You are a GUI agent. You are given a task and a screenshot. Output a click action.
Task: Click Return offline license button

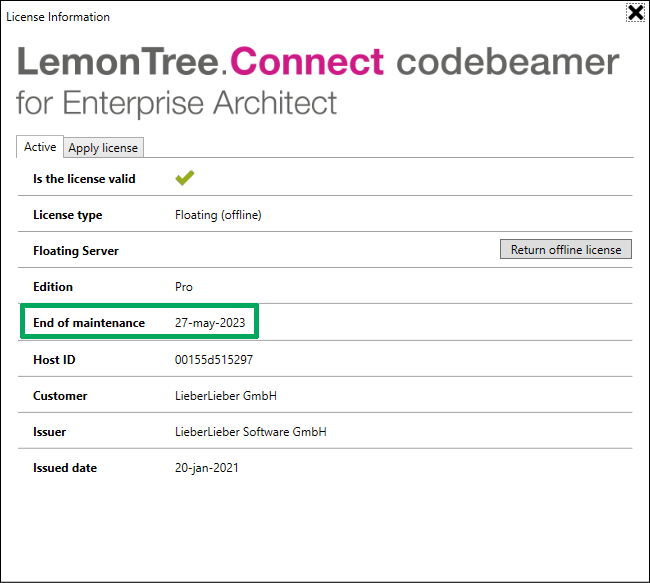565,249
